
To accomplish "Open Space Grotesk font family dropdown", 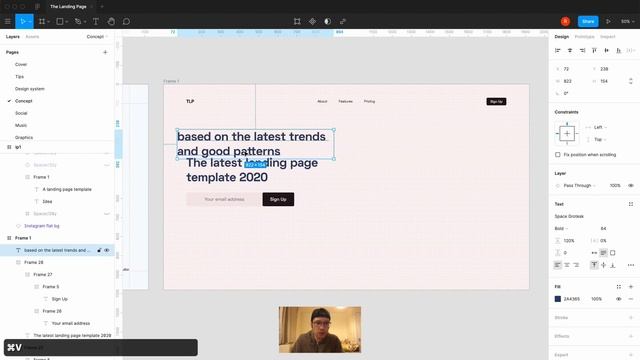I will click(569, 216).
